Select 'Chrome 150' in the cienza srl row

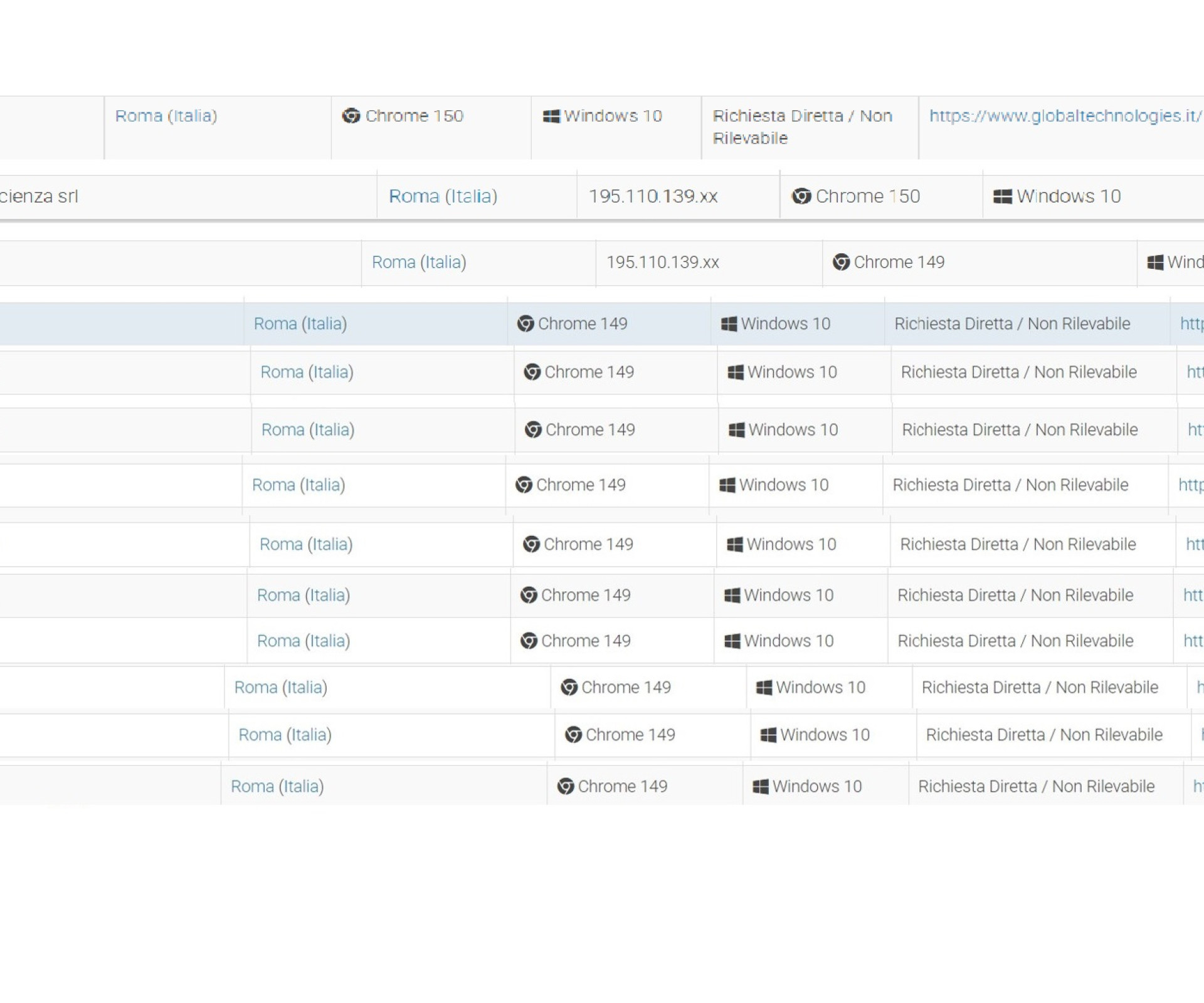point(868,196)
